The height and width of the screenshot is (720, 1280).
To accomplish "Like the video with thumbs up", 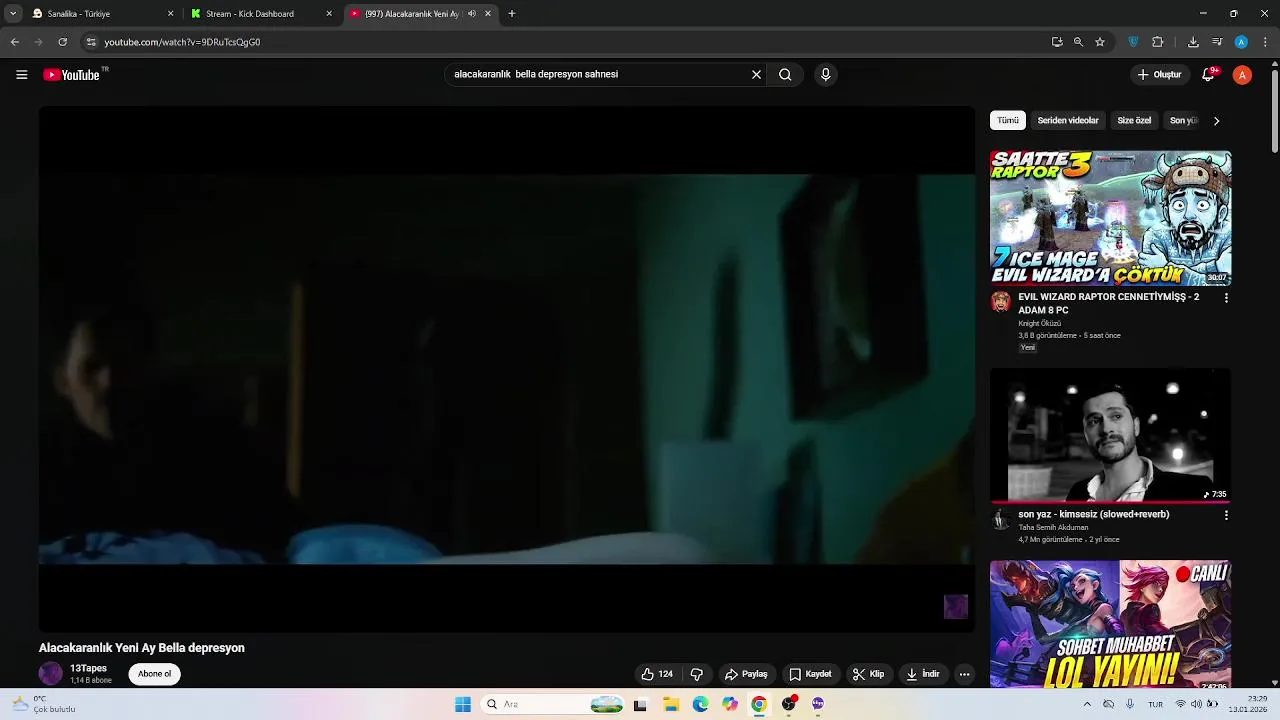I will pyautogui.click(x=657, y=674).
